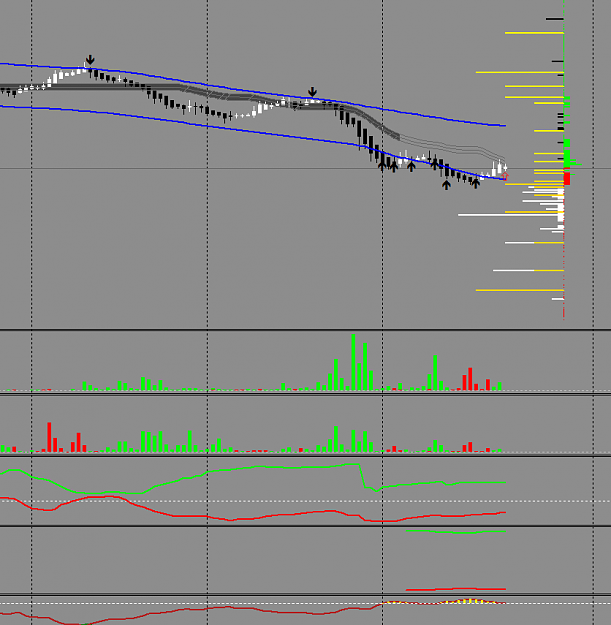The width and height of the screenshot is (611, 625).
Task: Select the short green line in the fourth pane
Action: click(x=456, y=532)
